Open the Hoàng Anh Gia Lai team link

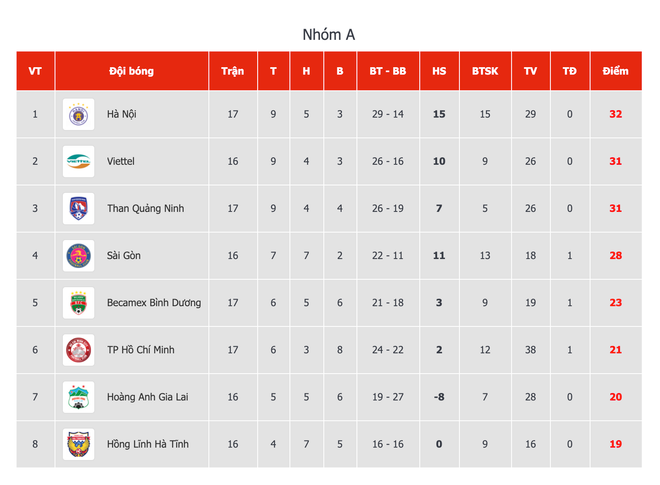148,397
